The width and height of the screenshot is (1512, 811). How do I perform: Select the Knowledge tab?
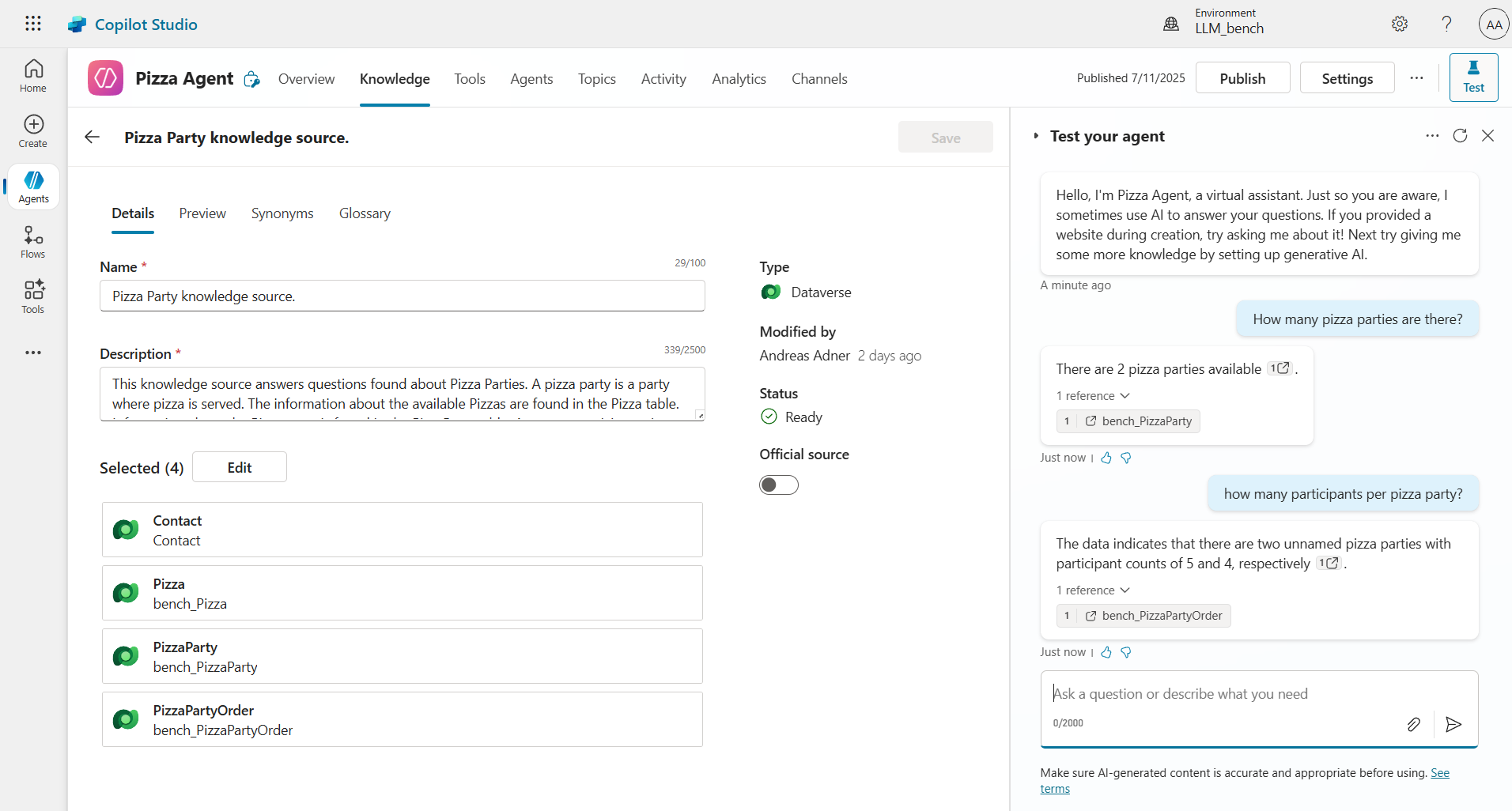(x=395, y=78)
